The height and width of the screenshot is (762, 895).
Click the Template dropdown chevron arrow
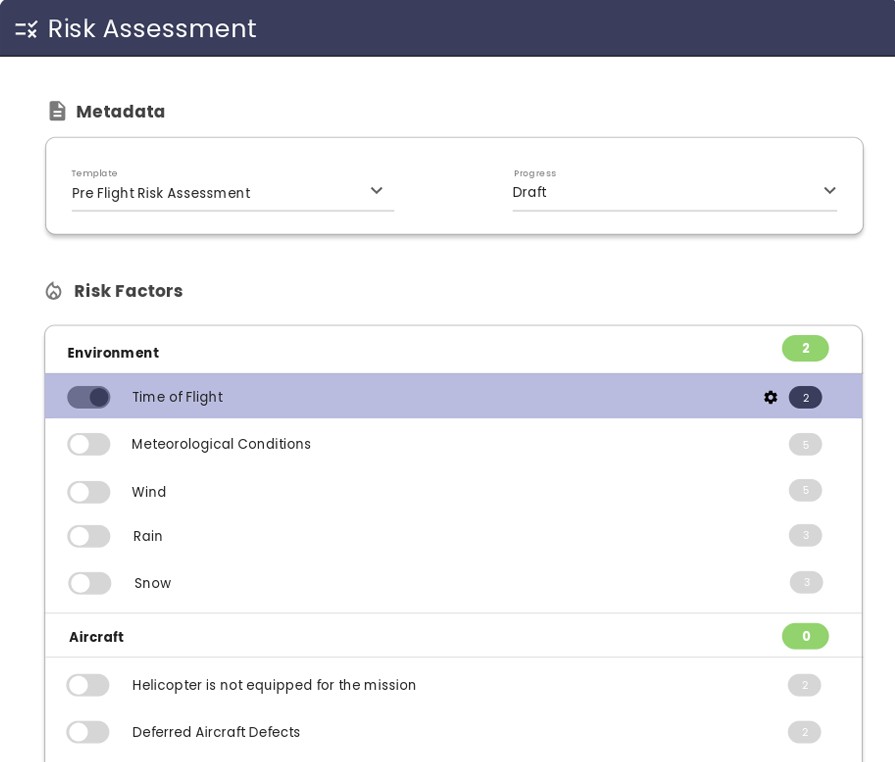[x=376, y=191]
